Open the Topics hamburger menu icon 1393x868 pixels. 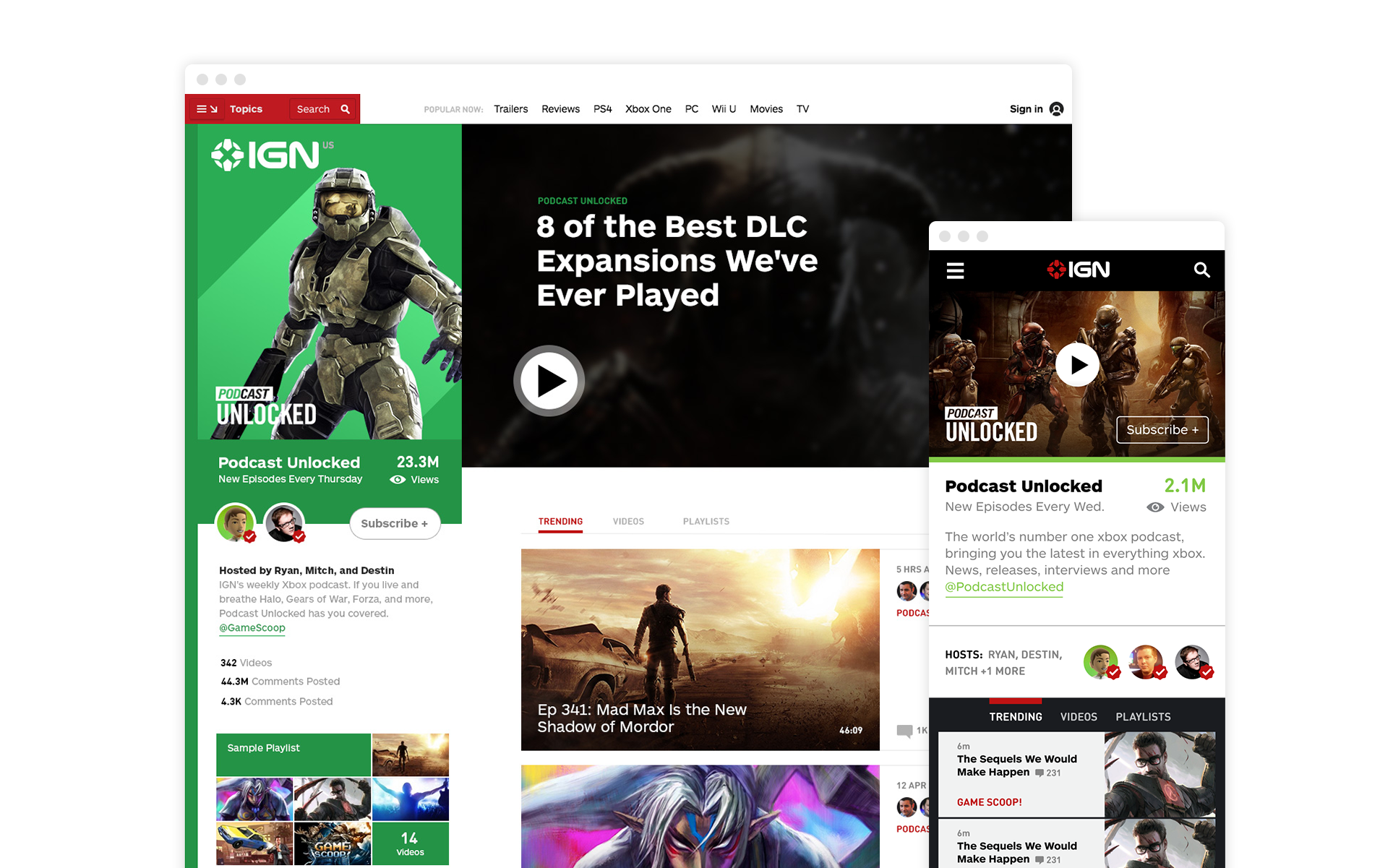coord(207,109)
